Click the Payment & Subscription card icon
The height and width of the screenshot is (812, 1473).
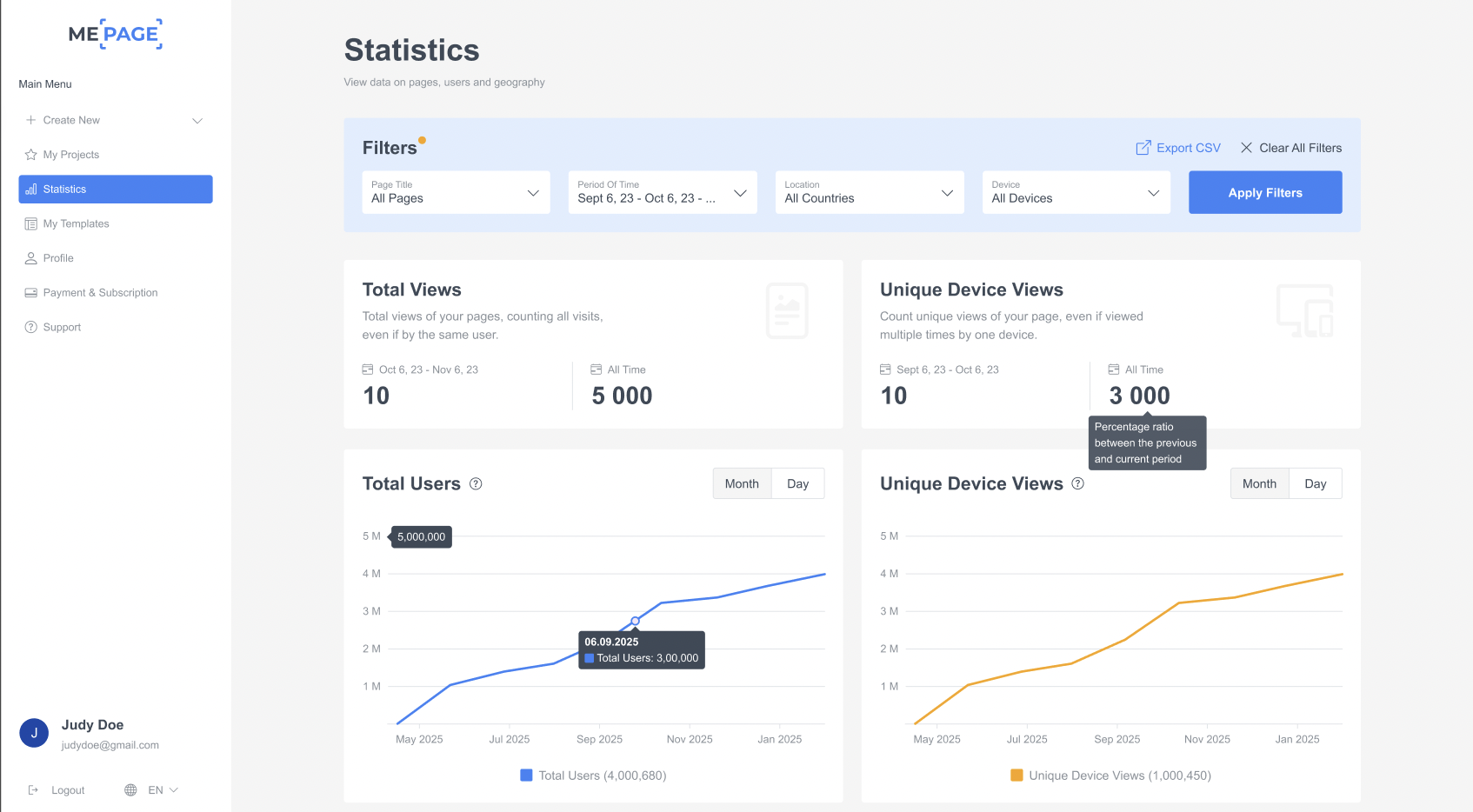31,292
